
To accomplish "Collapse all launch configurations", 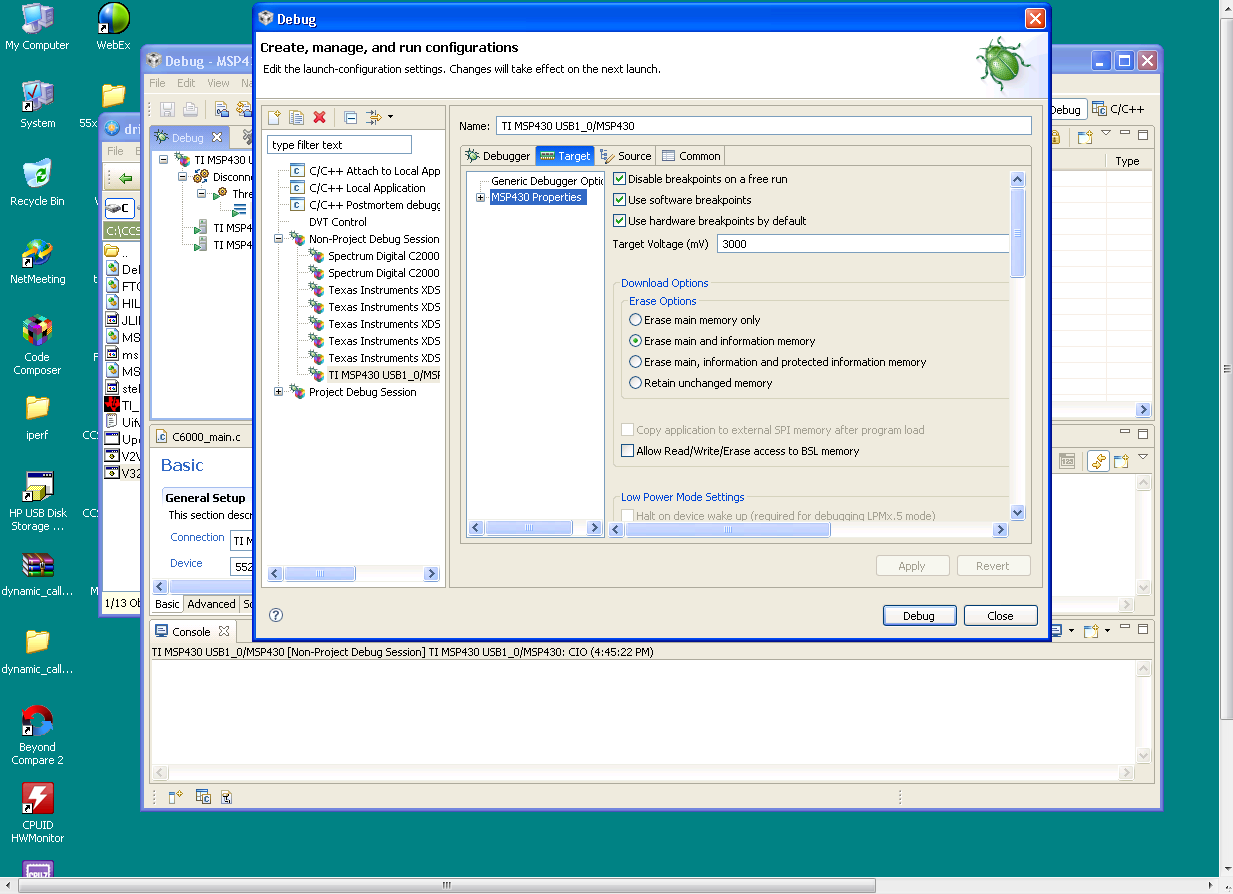I will point(350,117).
